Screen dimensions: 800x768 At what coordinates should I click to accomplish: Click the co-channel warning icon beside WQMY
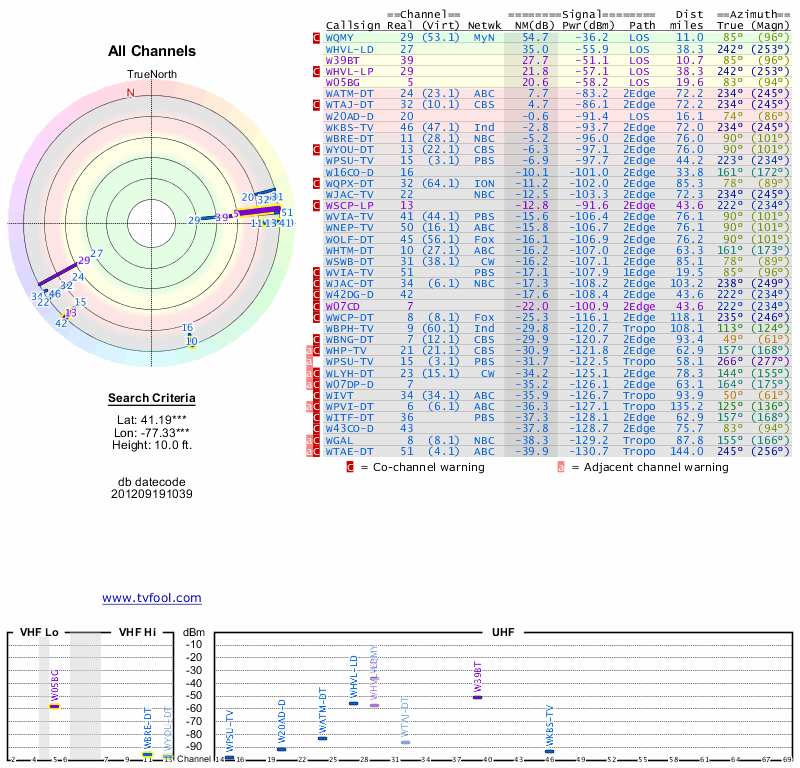317,37
